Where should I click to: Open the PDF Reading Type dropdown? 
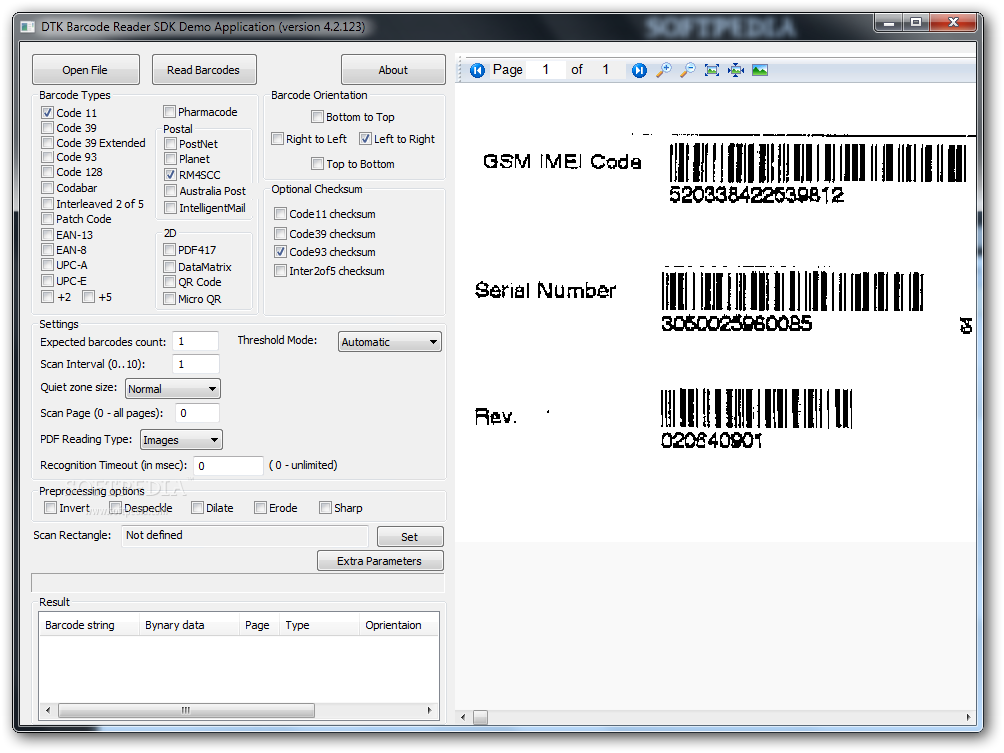[x=217, y=439]
